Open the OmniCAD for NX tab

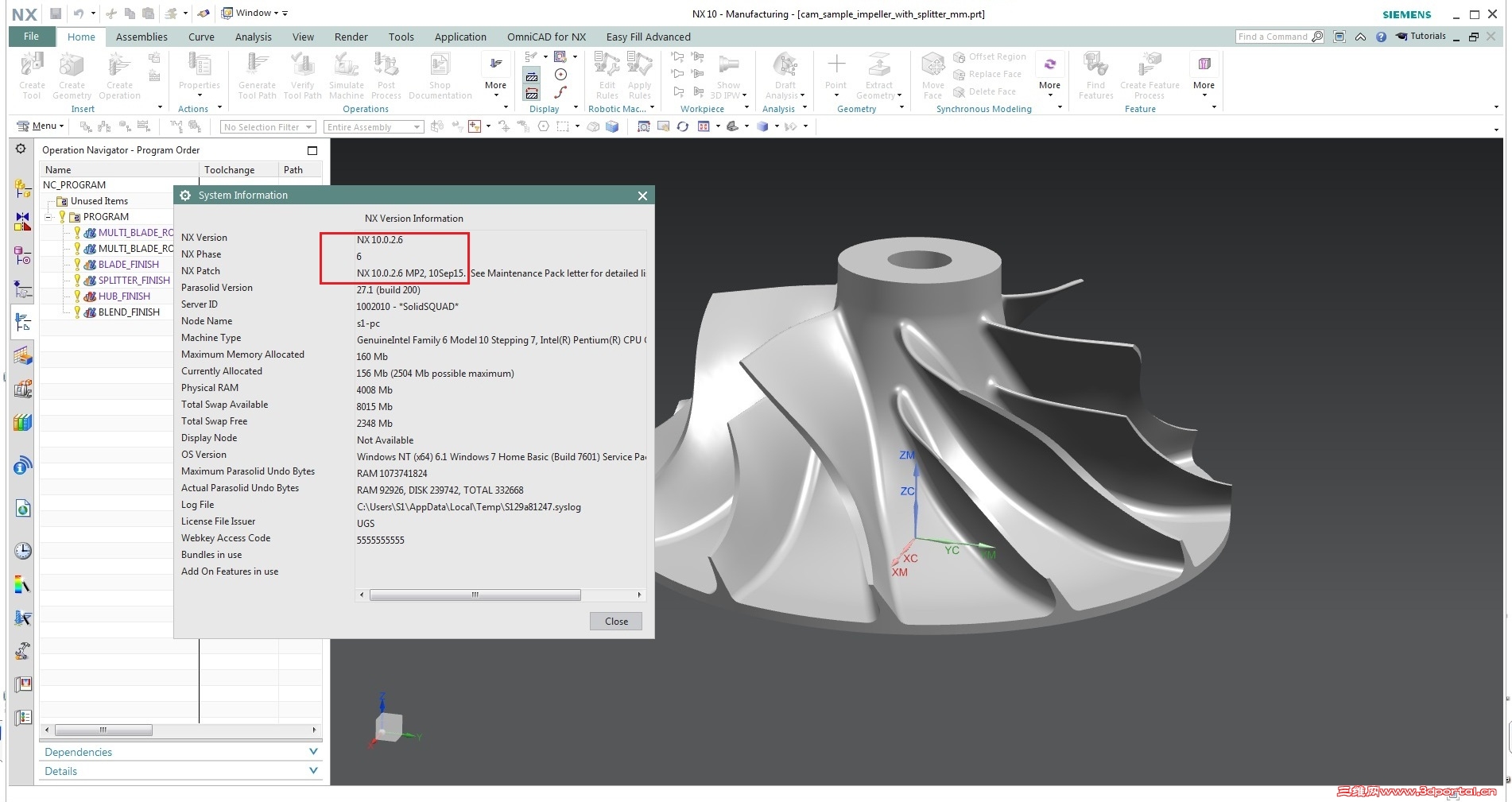[546, 37]
